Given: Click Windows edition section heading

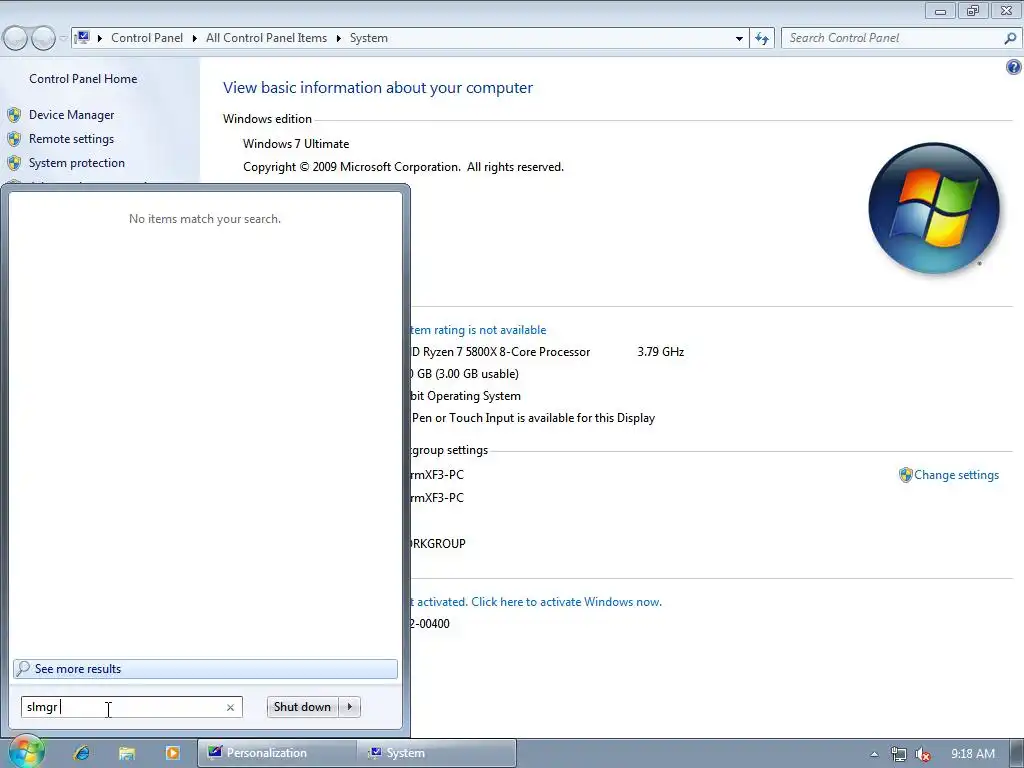Looking at the screenshot, I should tap(267, 119).
